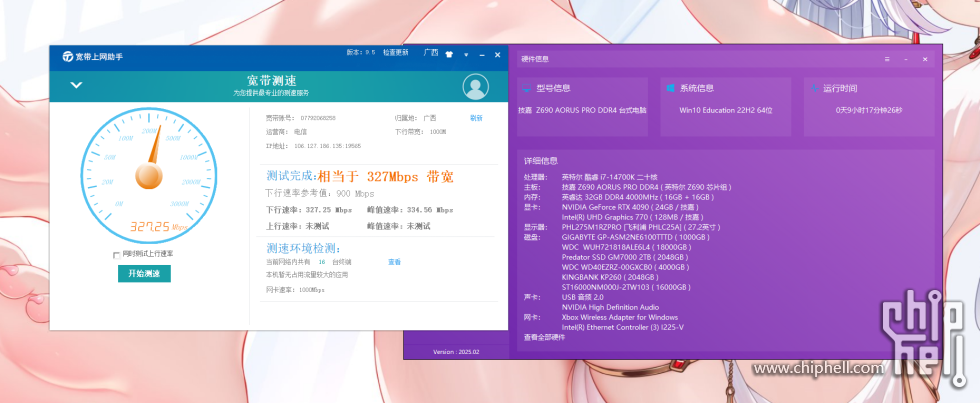Click the 本机暂无占用流量较大的应用 text

pos(307,275)
